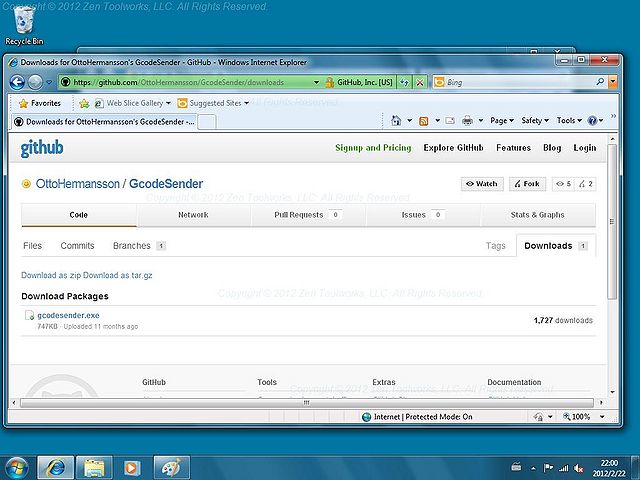Click the forks count 2
This screenshot has height=480, width=640.
click(586, 184)
